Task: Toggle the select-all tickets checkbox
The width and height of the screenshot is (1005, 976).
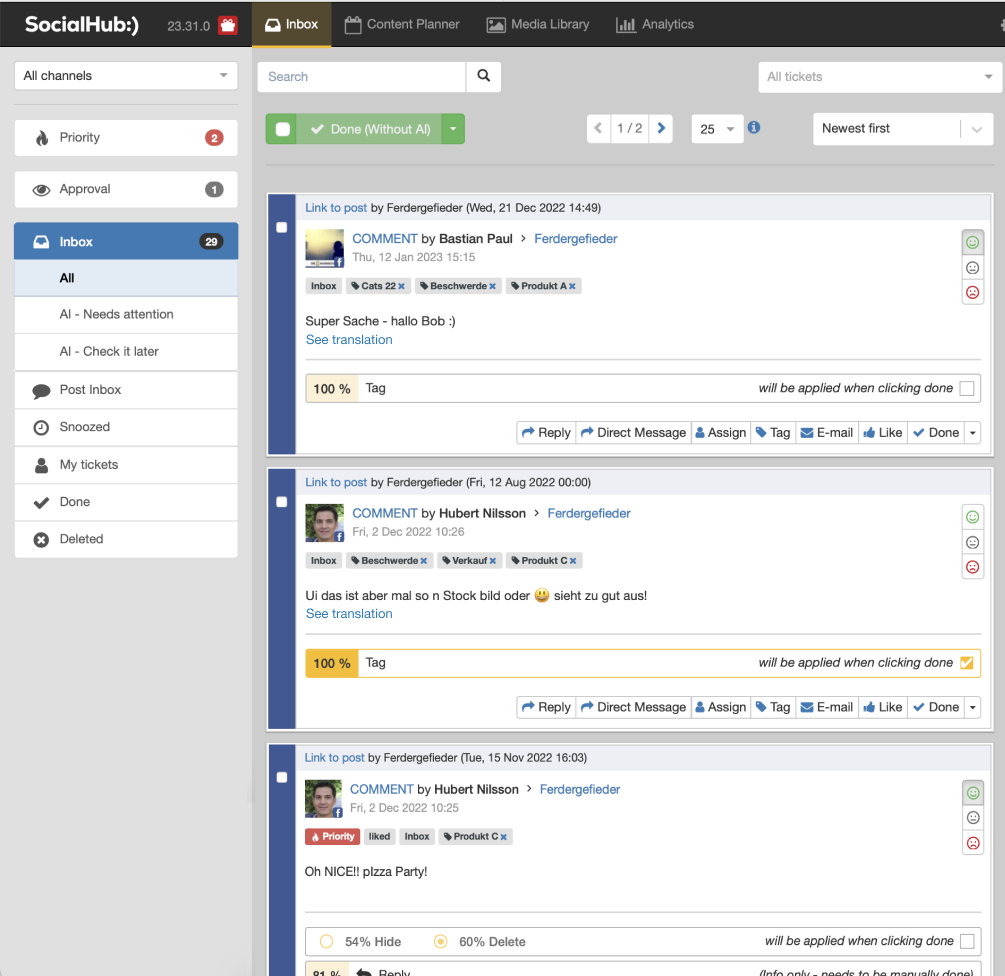Action: click(x=283, y=129)
